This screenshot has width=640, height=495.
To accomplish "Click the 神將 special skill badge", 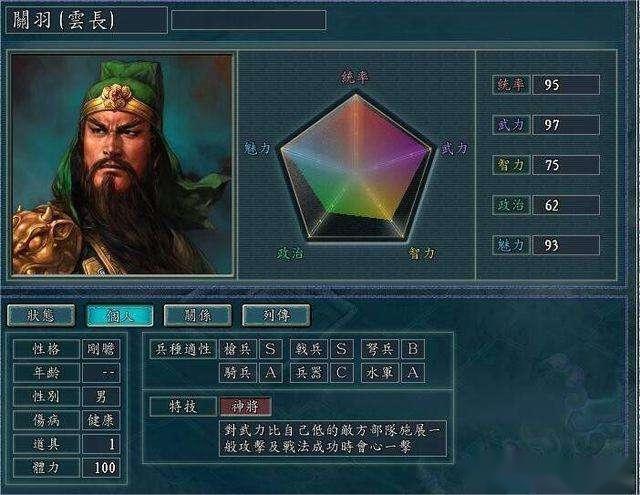I will tap(245, 406).
